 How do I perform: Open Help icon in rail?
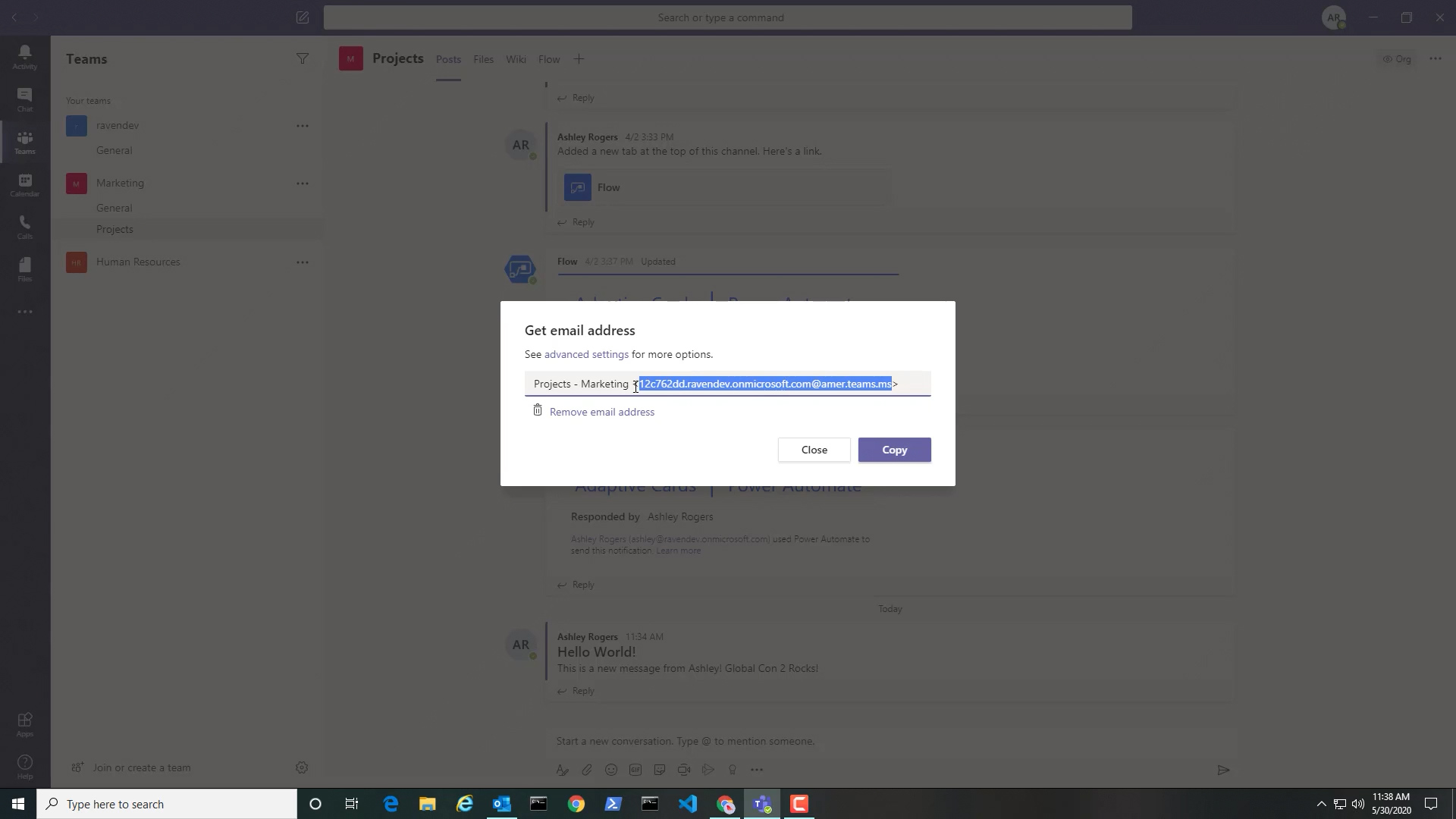pyautogui.click(x=25, y=767)
